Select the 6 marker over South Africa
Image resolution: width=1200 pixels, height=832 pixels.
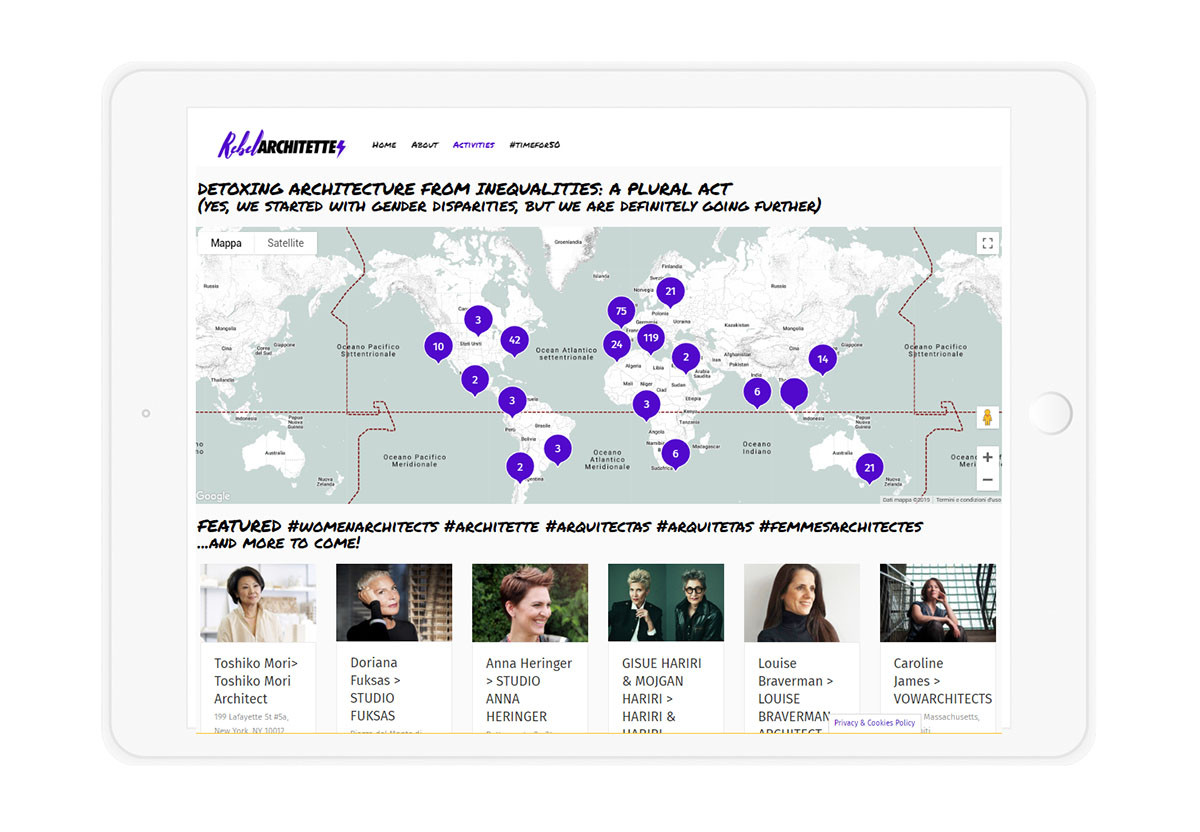[x=675, y=455]
